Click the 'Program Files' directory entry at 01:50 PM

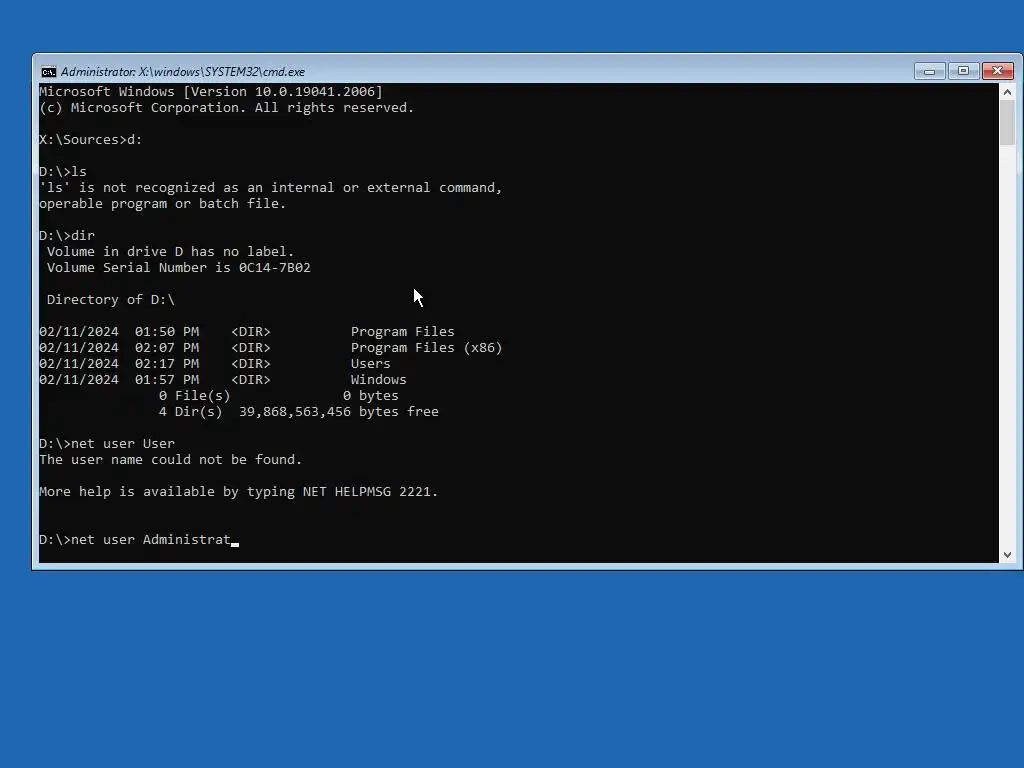[247, 332]
